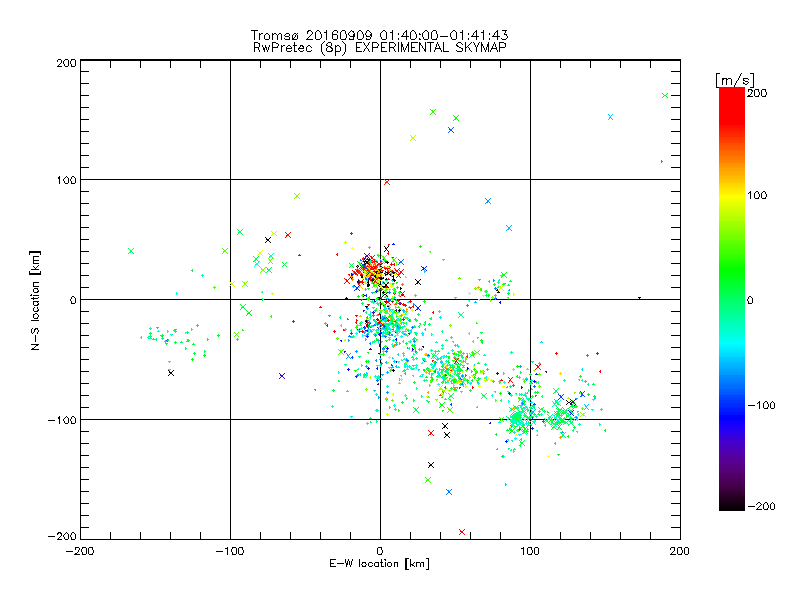Click the '[m/s]' colorbar unit label
Viewport: 800px width, 600px height.
click(x=735, y=80)
